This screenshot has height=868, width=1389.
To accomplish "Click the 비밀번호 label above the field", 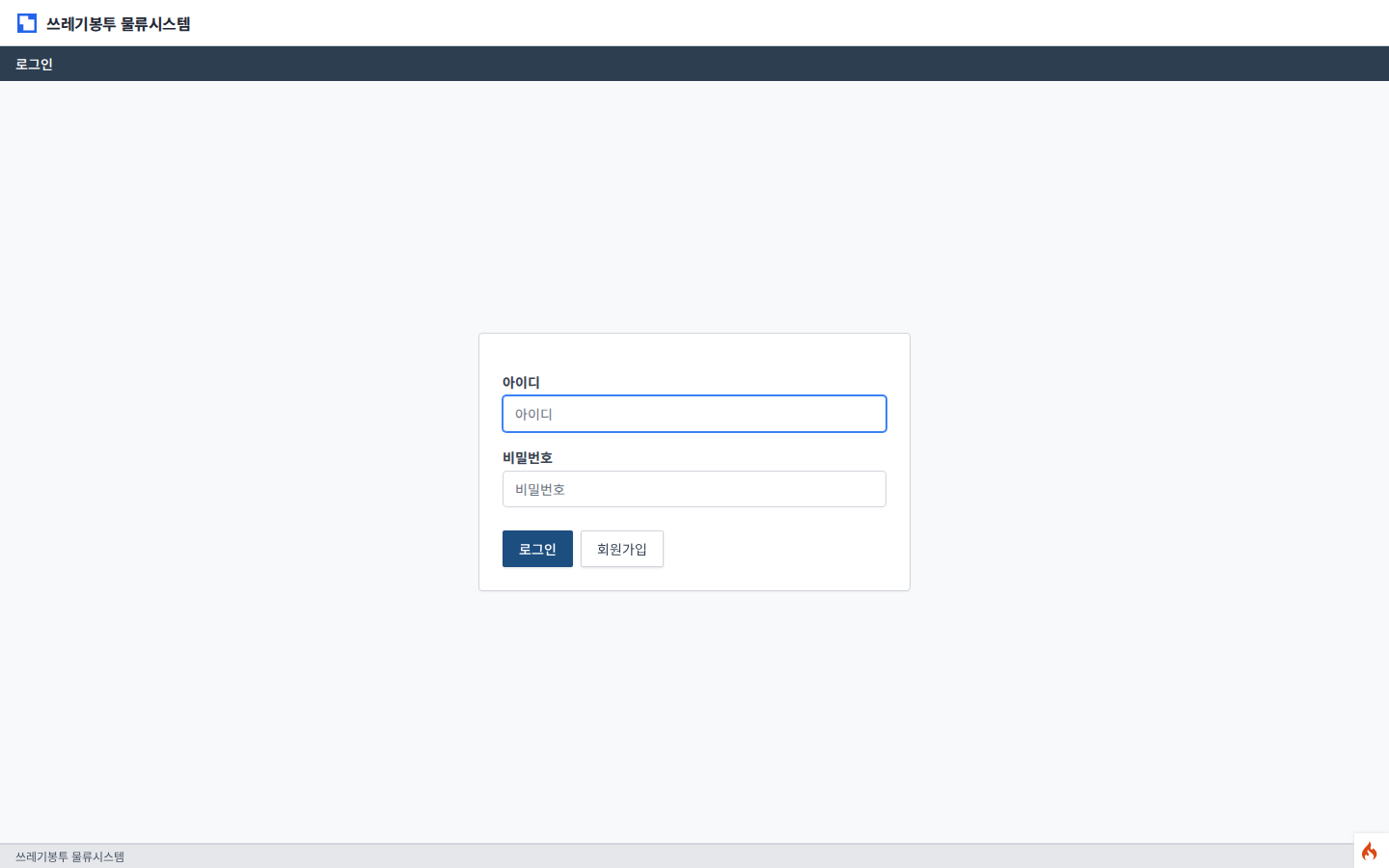I will [528, 458].
